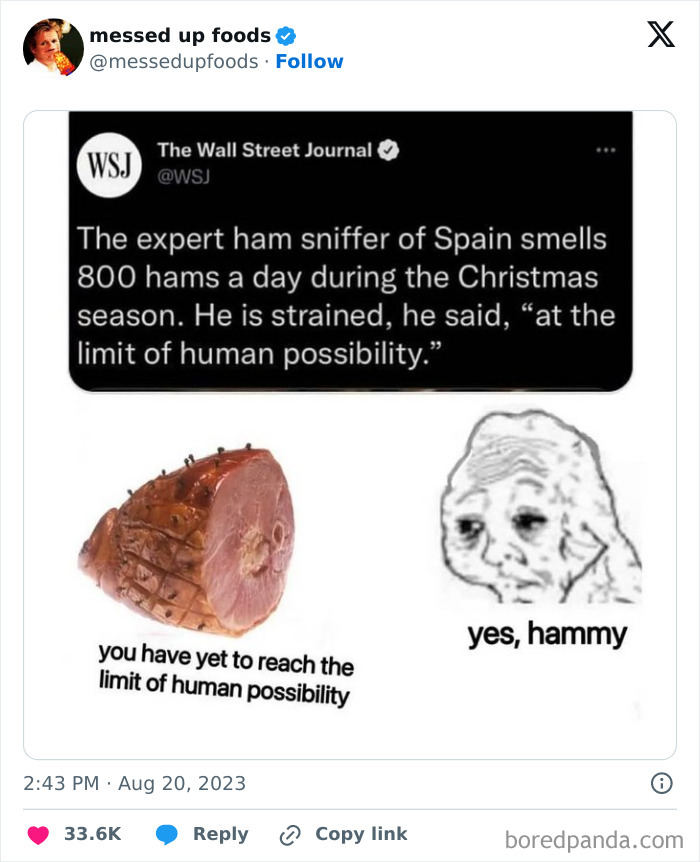Click the @messedupfoods handle
The height and width of the screenshot is (862, 700).
click(175, 61)
